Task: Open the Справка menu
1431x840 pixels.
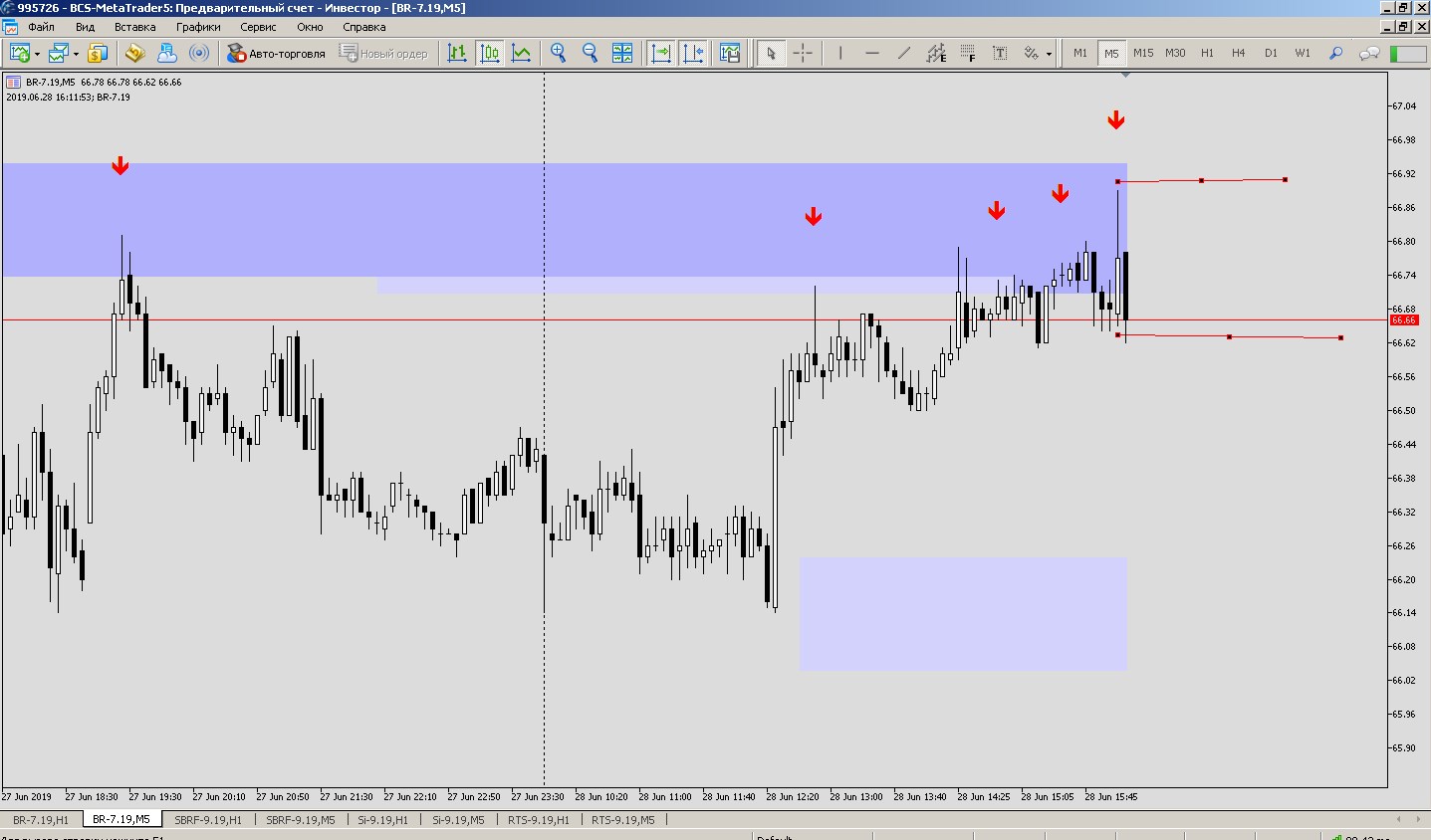Action: 363,27
